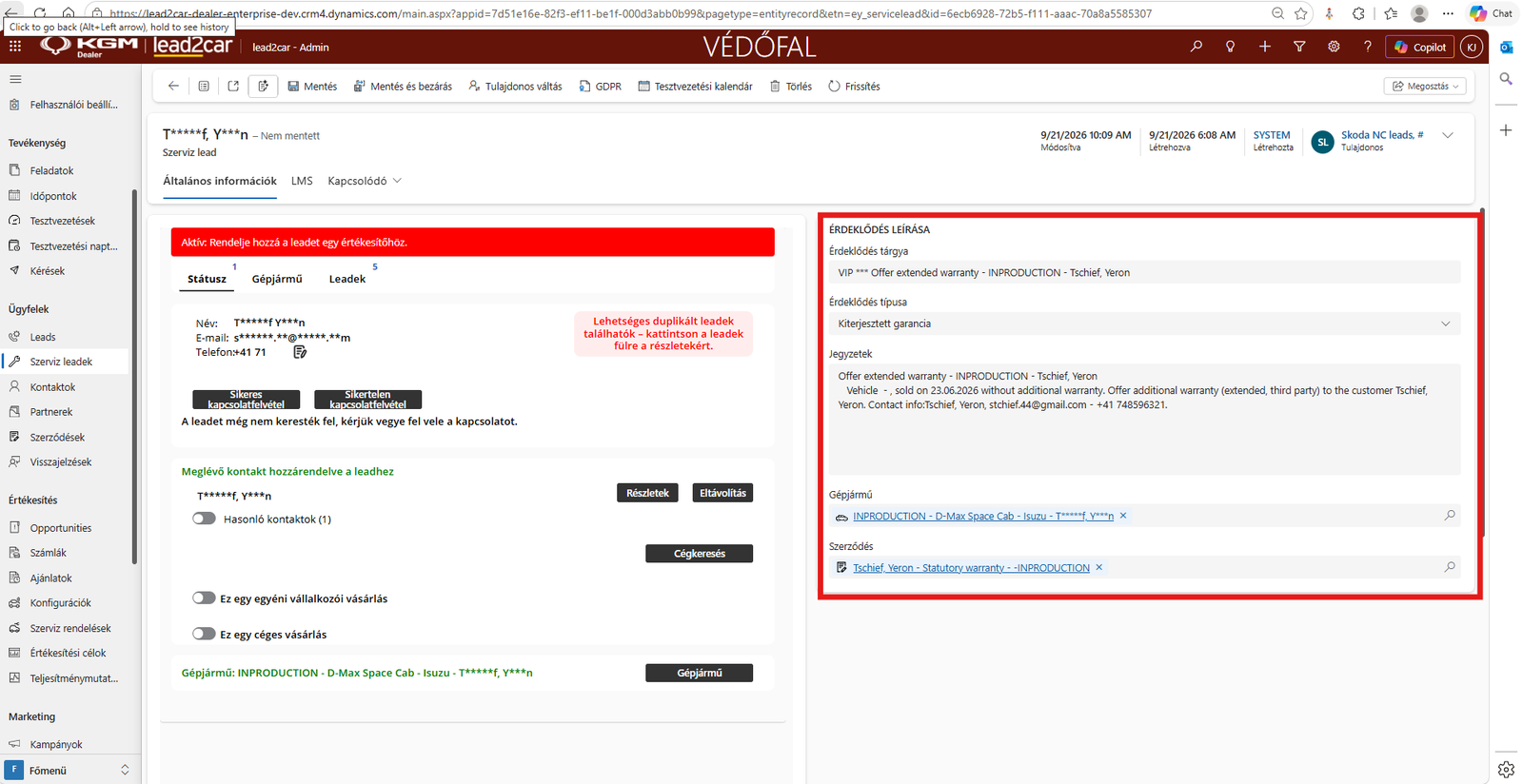Expand the record header details chevron
This screenshot has width=1523, height=784.
1448,135
